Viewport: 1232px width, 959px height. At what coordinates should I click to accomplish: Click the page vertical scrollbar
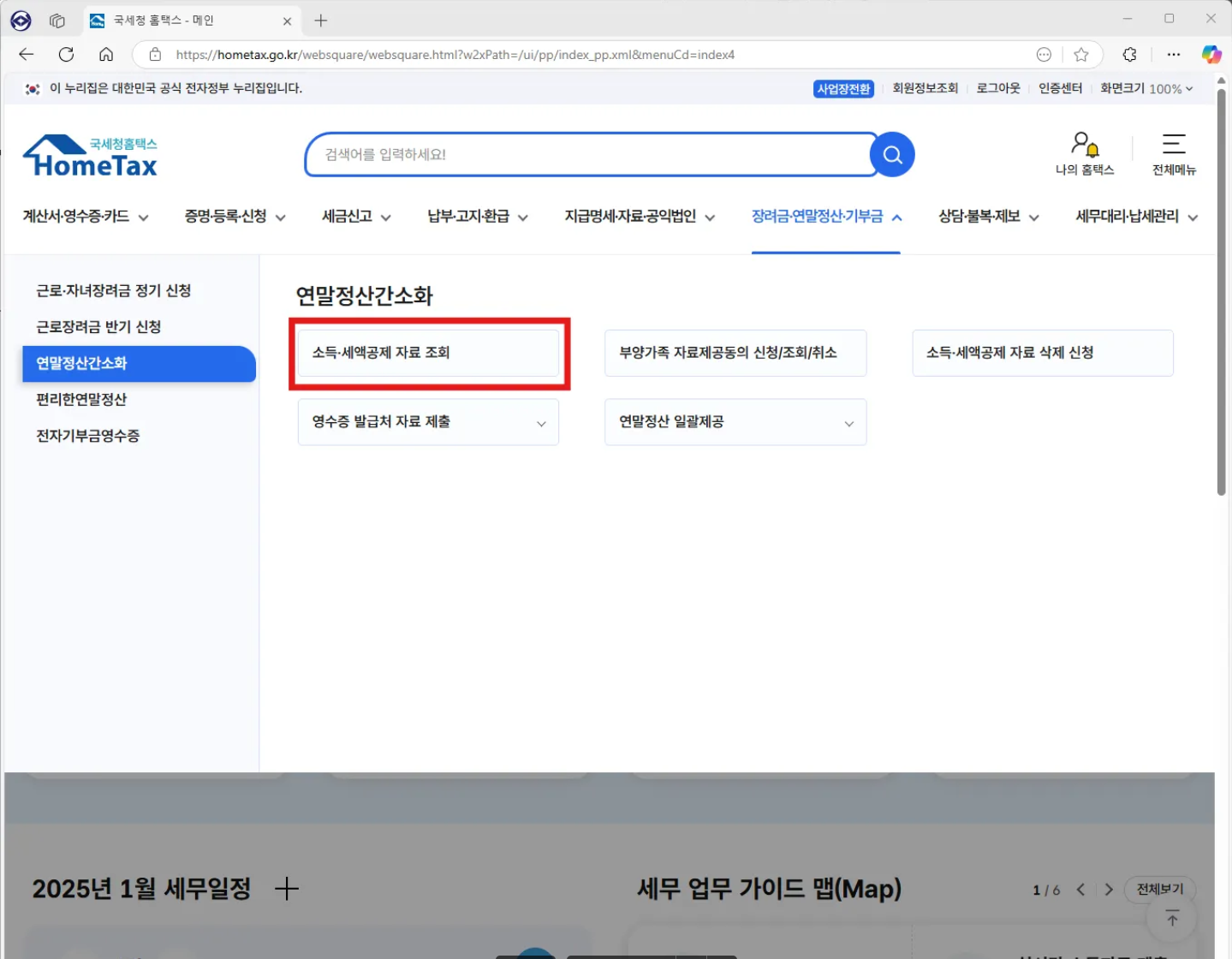(x=1222, y=292)
